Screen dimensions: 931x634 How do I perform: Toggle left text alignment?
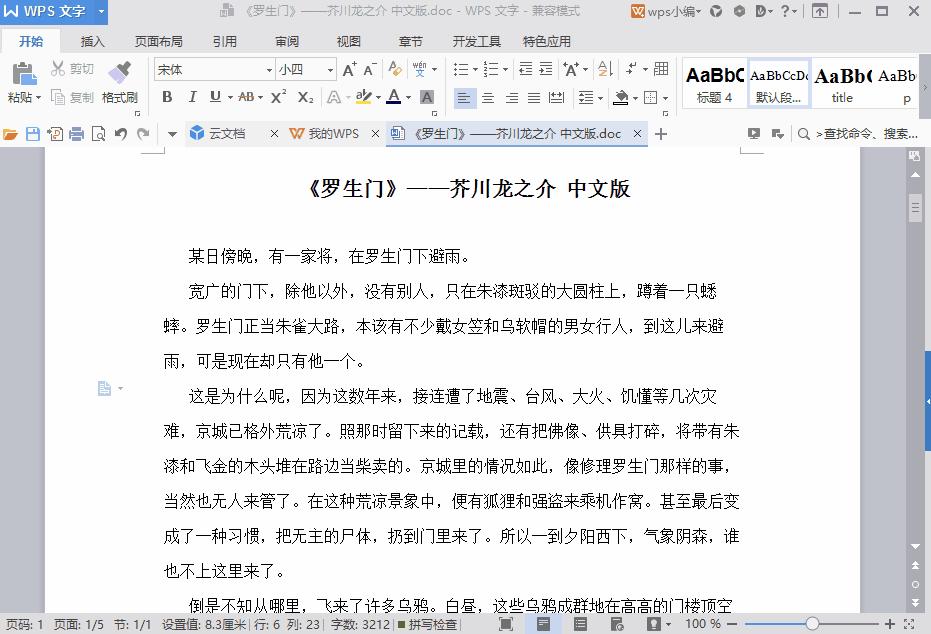point(463,97)
